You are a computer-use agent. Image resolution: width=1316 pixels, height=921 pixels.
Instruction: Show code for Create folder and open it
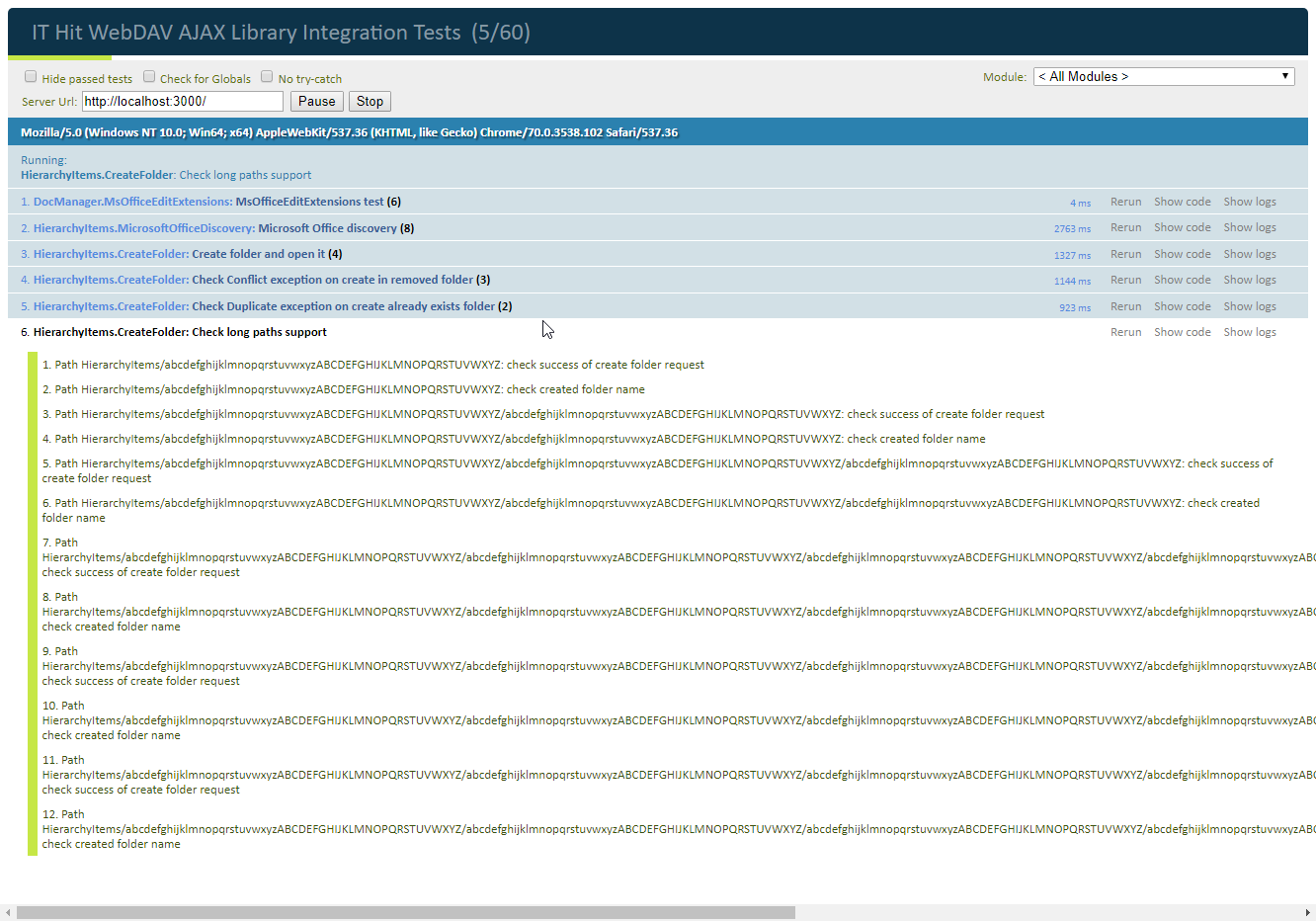click(x=1183, y=254)
